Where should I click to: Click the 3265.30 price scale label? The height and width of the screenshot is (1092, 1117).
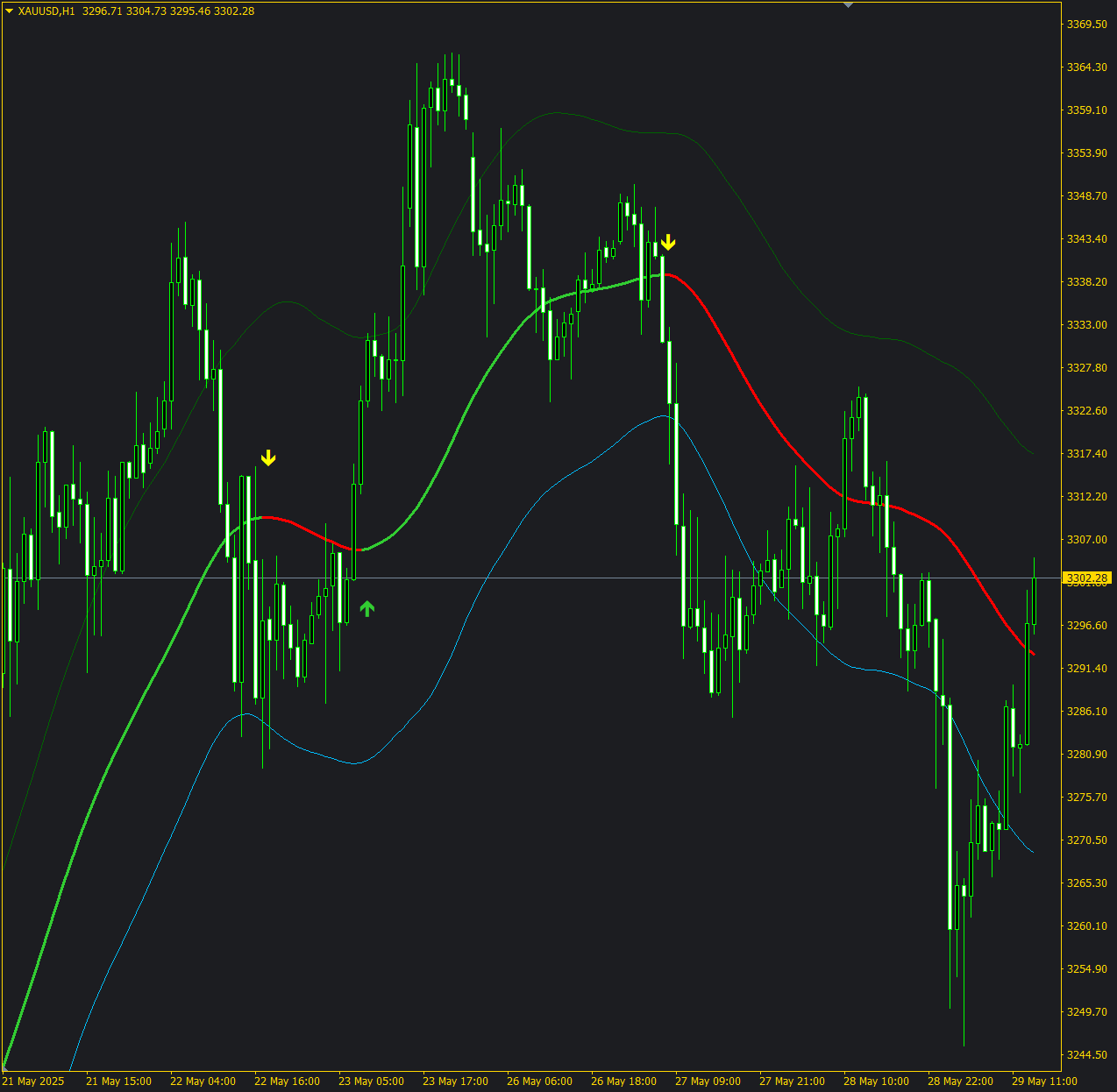pyautogui.click(x=1086, y=883)
